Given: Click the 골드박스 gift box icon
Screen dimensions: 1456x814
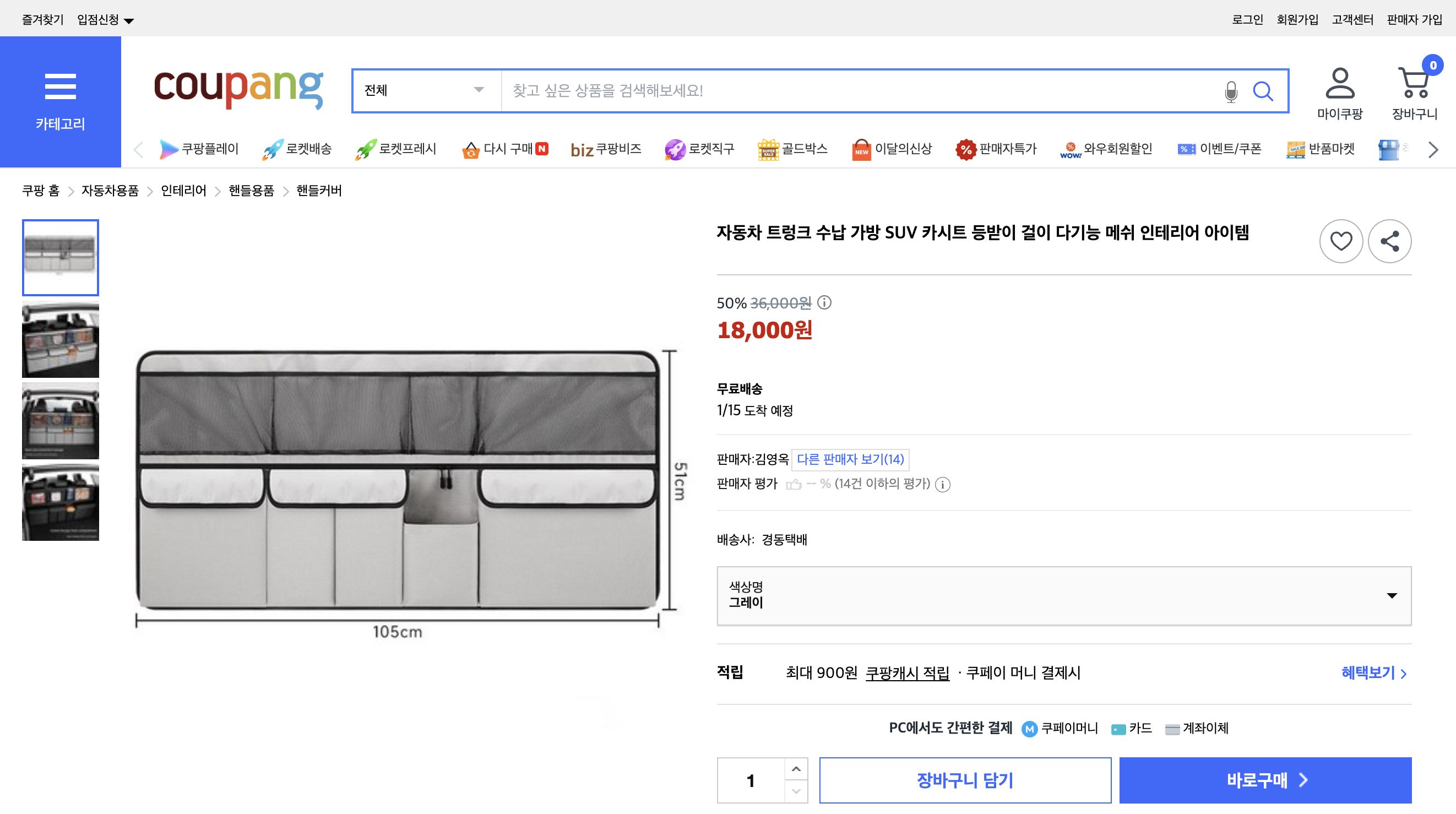Looking at the screenshot, I should point(769,148).
